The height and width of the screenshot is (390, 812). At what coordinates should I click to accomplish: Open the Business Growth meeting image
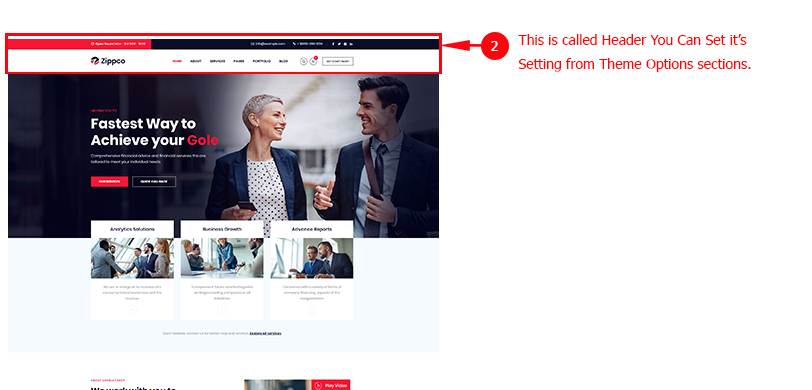(222, 258)
